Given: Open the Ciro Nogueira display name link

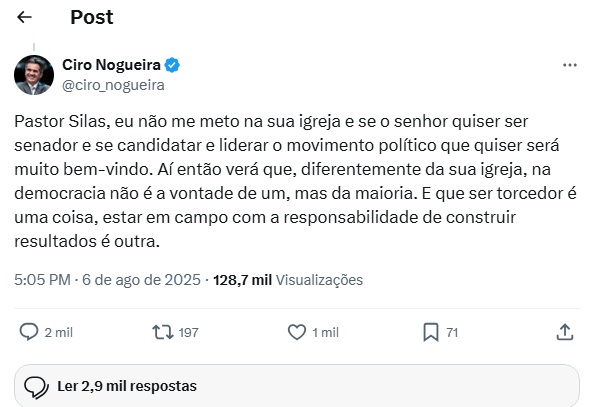Looking at the screenshot, I should coord(111,65).
